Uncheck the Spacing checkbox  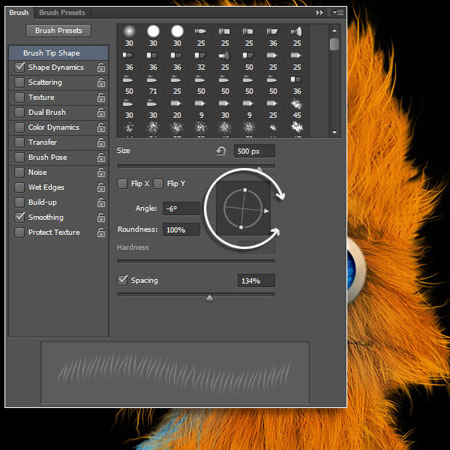pyautogui.click(x=123, y=280)
